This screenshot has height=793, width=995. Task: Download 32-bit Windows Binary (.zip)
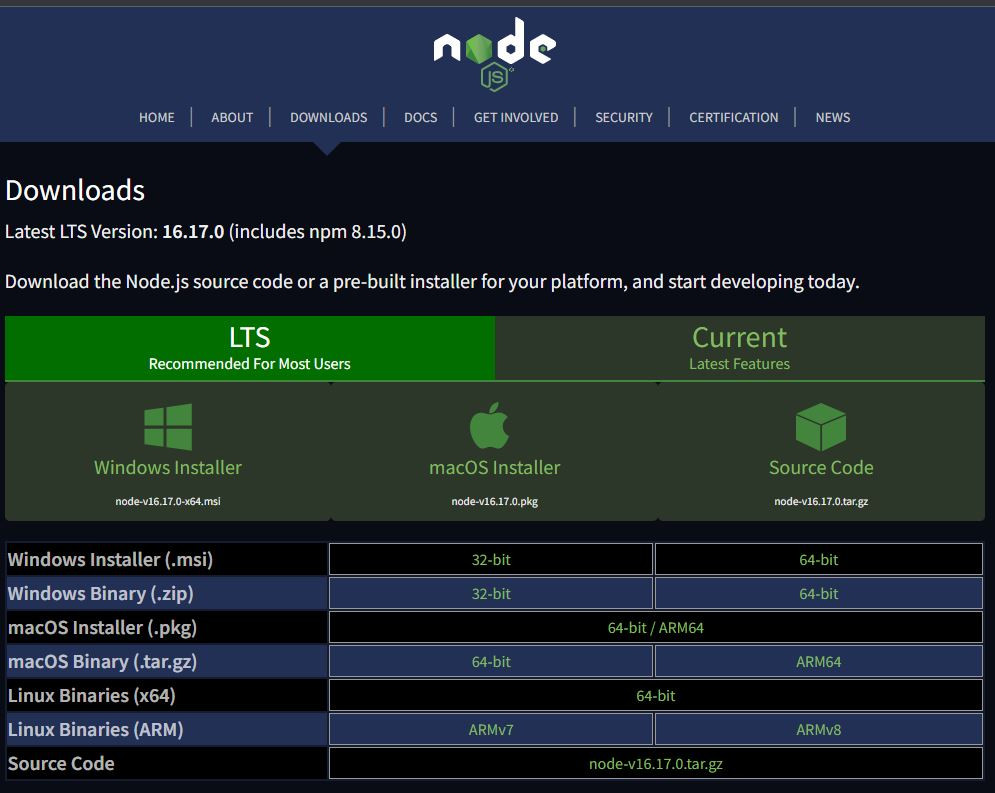[491, 594]
